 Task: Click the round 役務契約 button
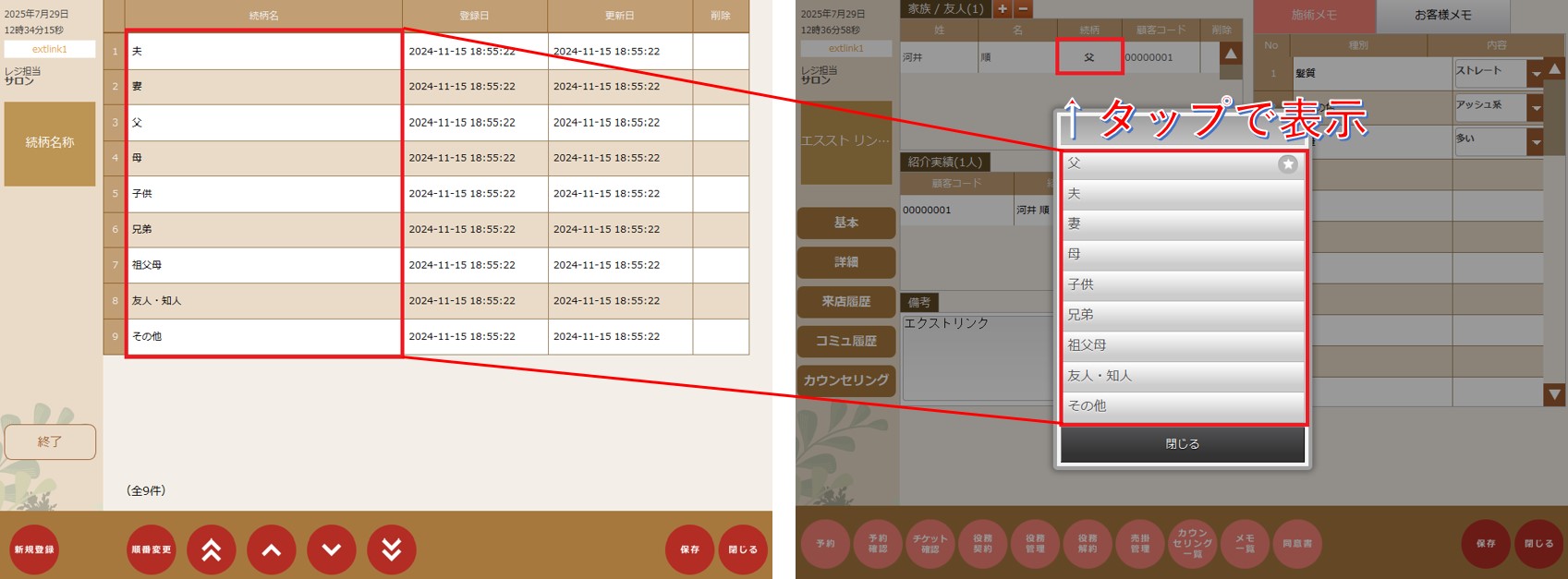983,544
